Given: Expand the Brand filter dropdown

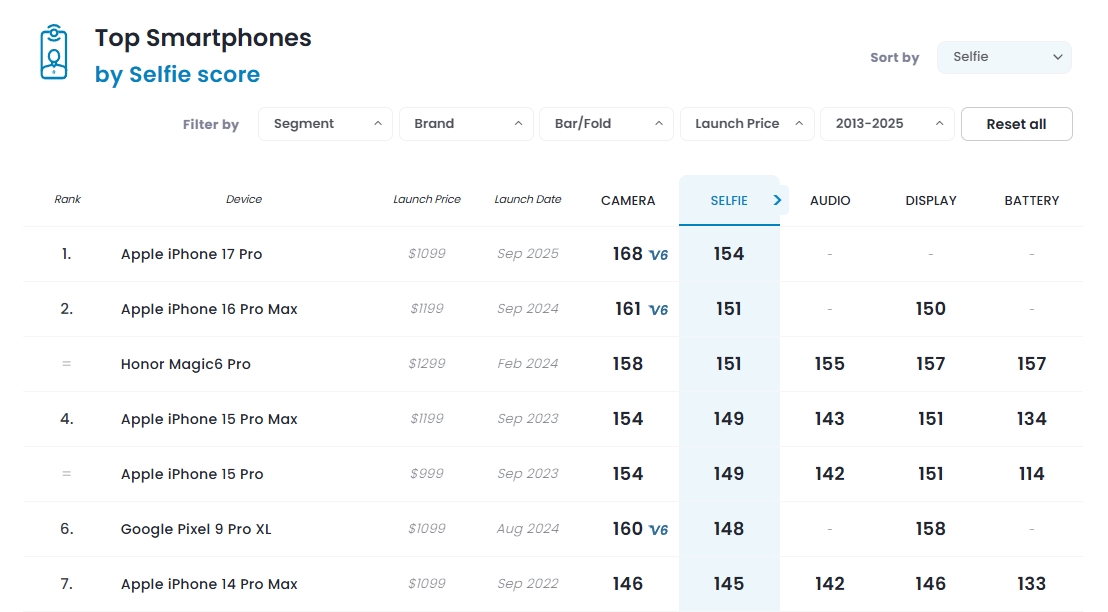Looking at the screenshot, I should (x=466, y=124).
